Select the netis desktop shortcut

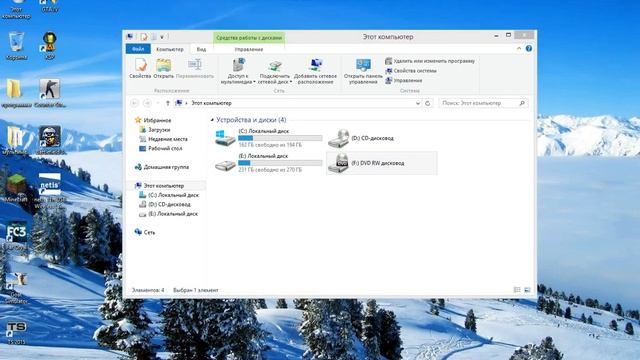(x=49, y=191)
